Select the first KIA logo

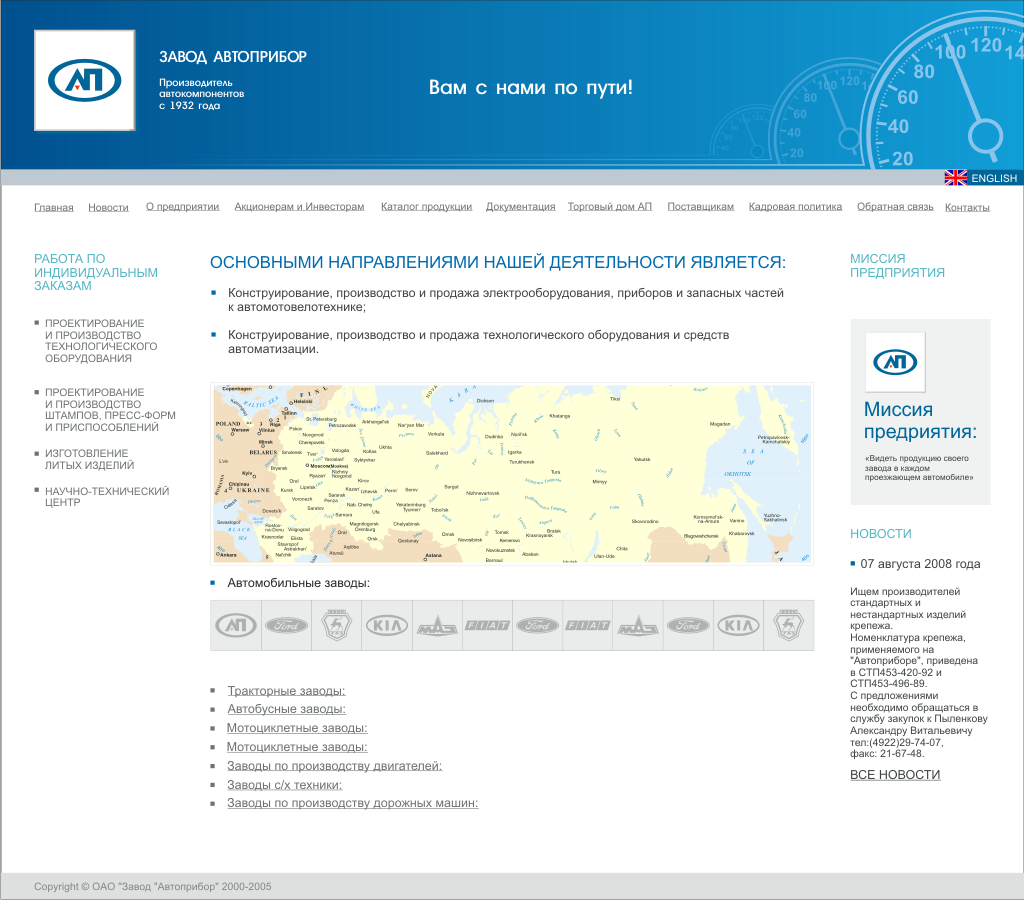386,624
